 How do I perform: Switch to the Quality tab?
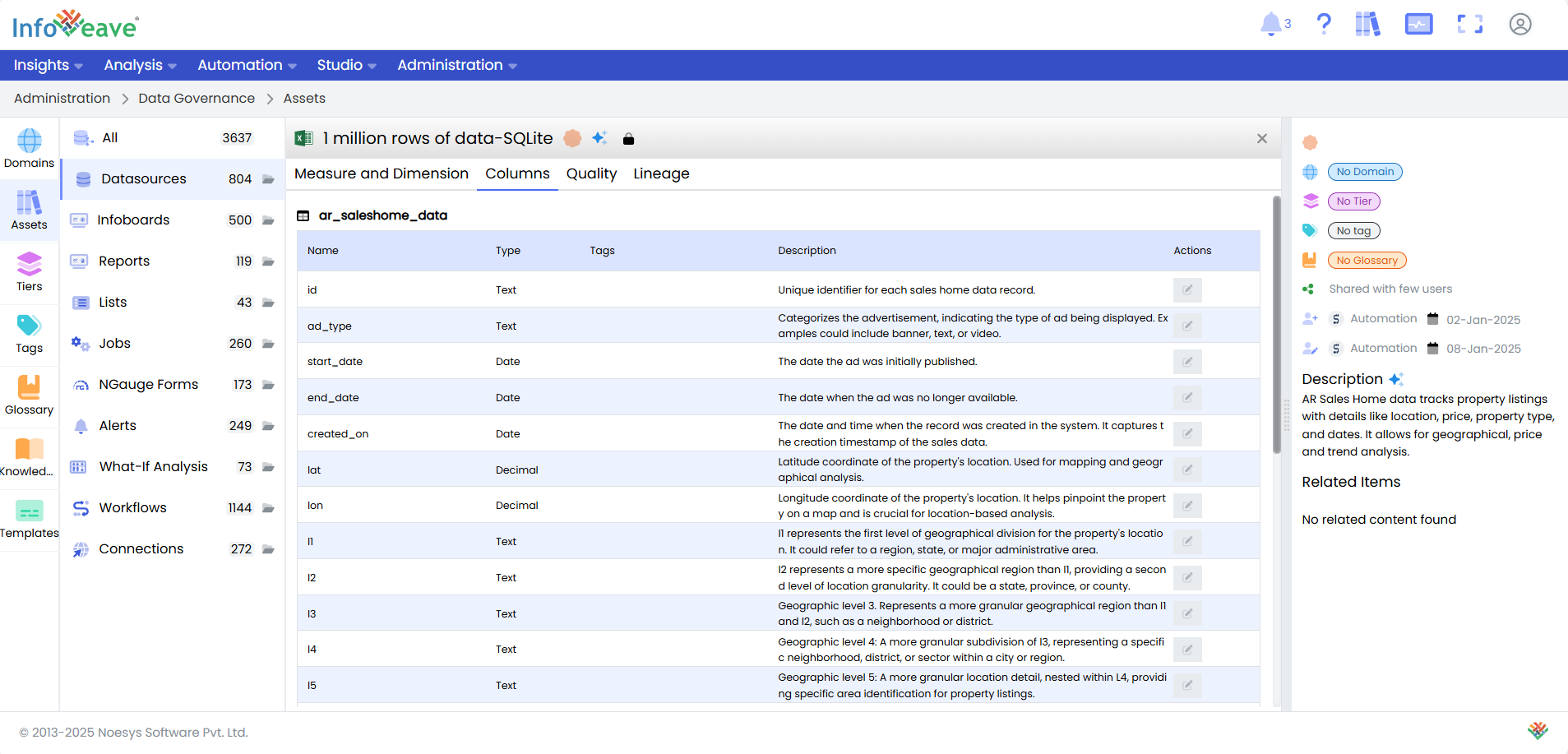coord(591,173)
